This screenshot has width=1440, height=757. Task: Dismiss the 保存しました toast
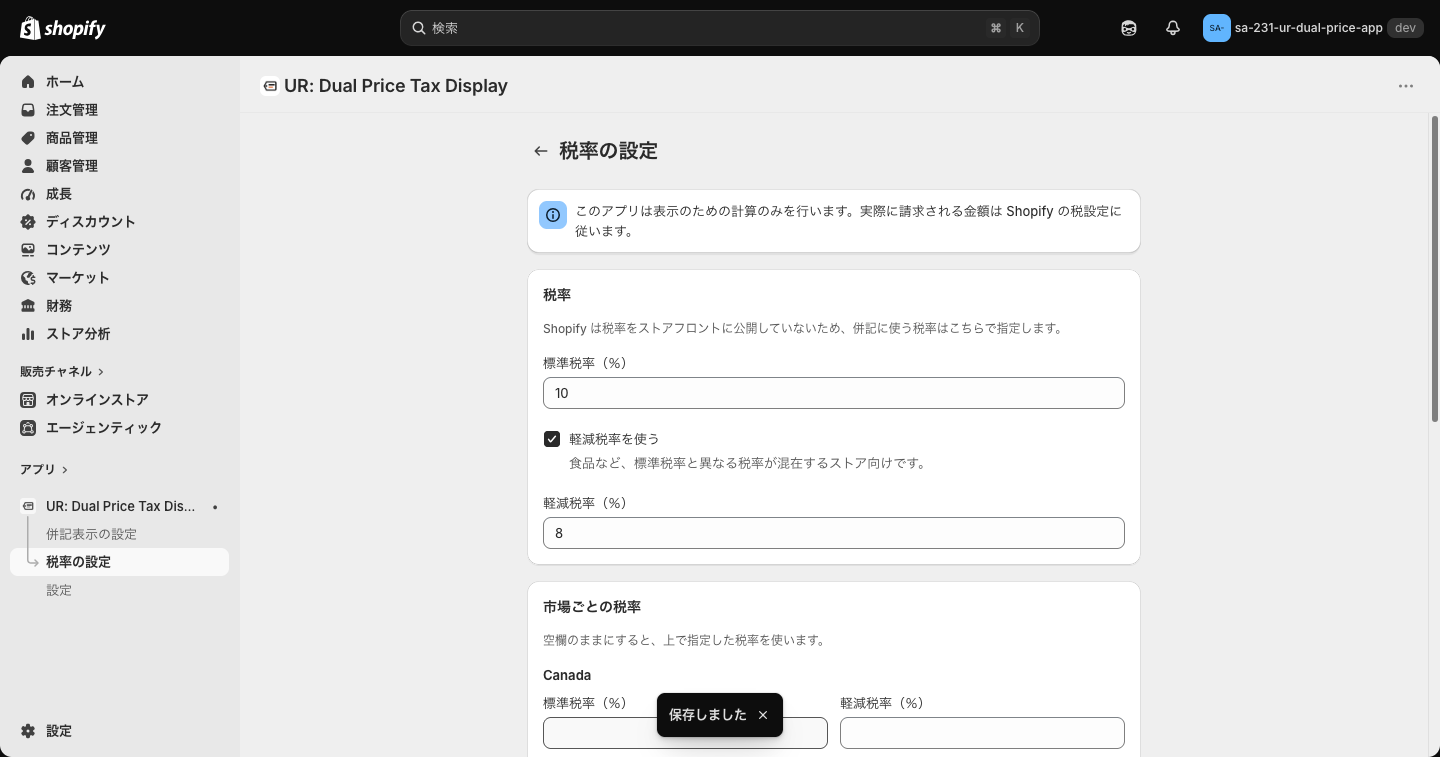point(763,715)
